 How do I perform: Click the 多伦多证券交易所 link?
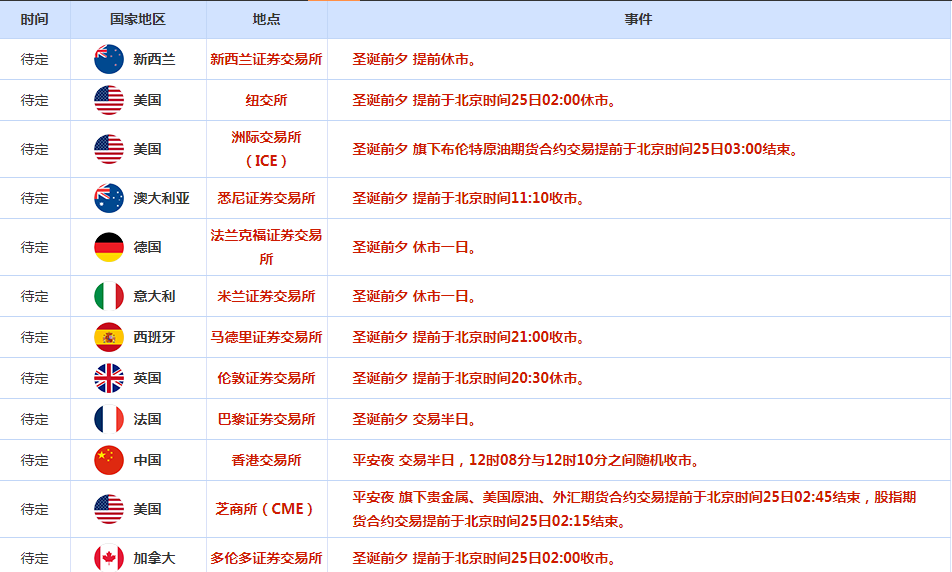(266, 558)
